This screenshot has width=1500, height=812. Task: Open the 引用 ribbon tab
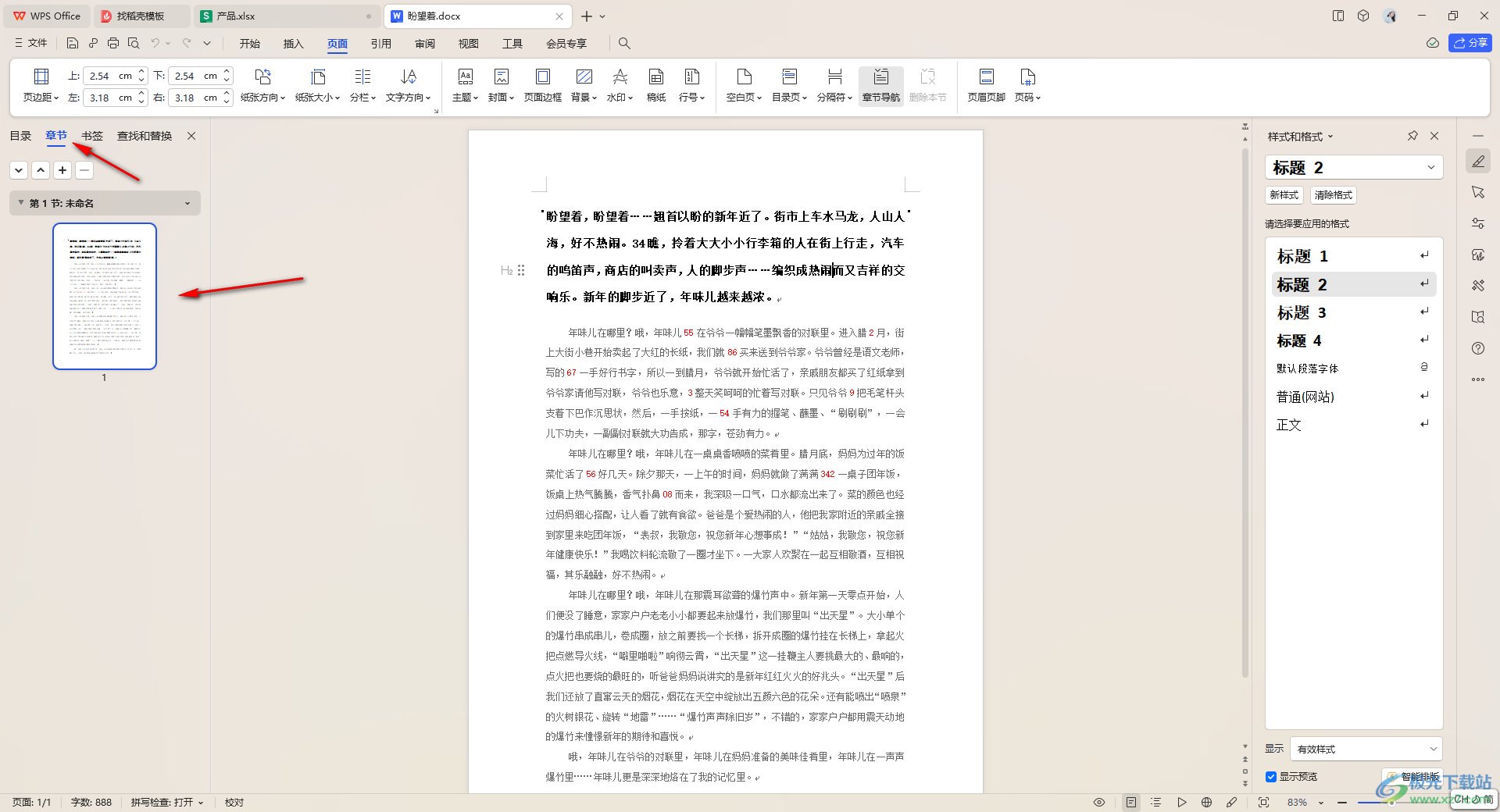(381, 44)
